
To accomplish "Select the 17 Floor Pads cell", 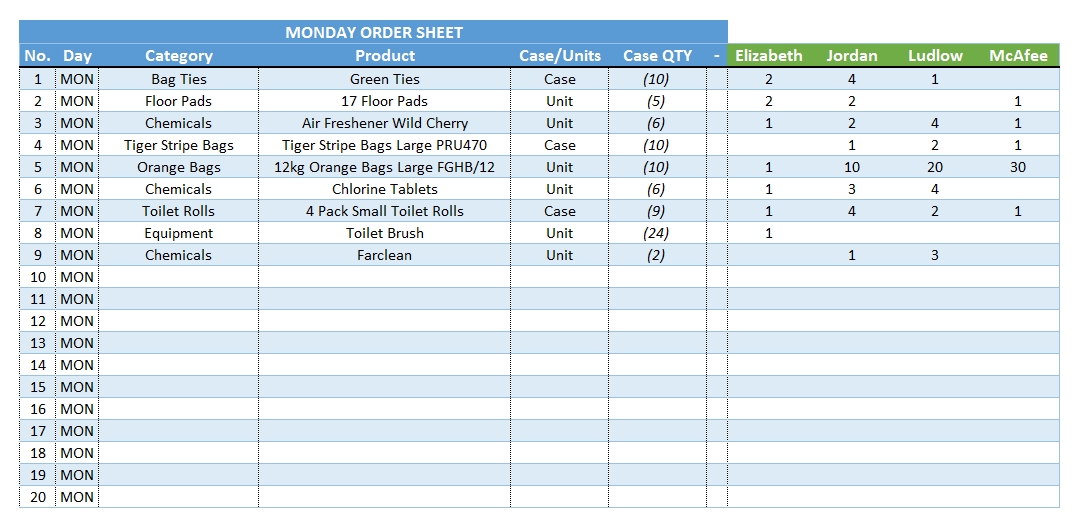I will 385,101.
